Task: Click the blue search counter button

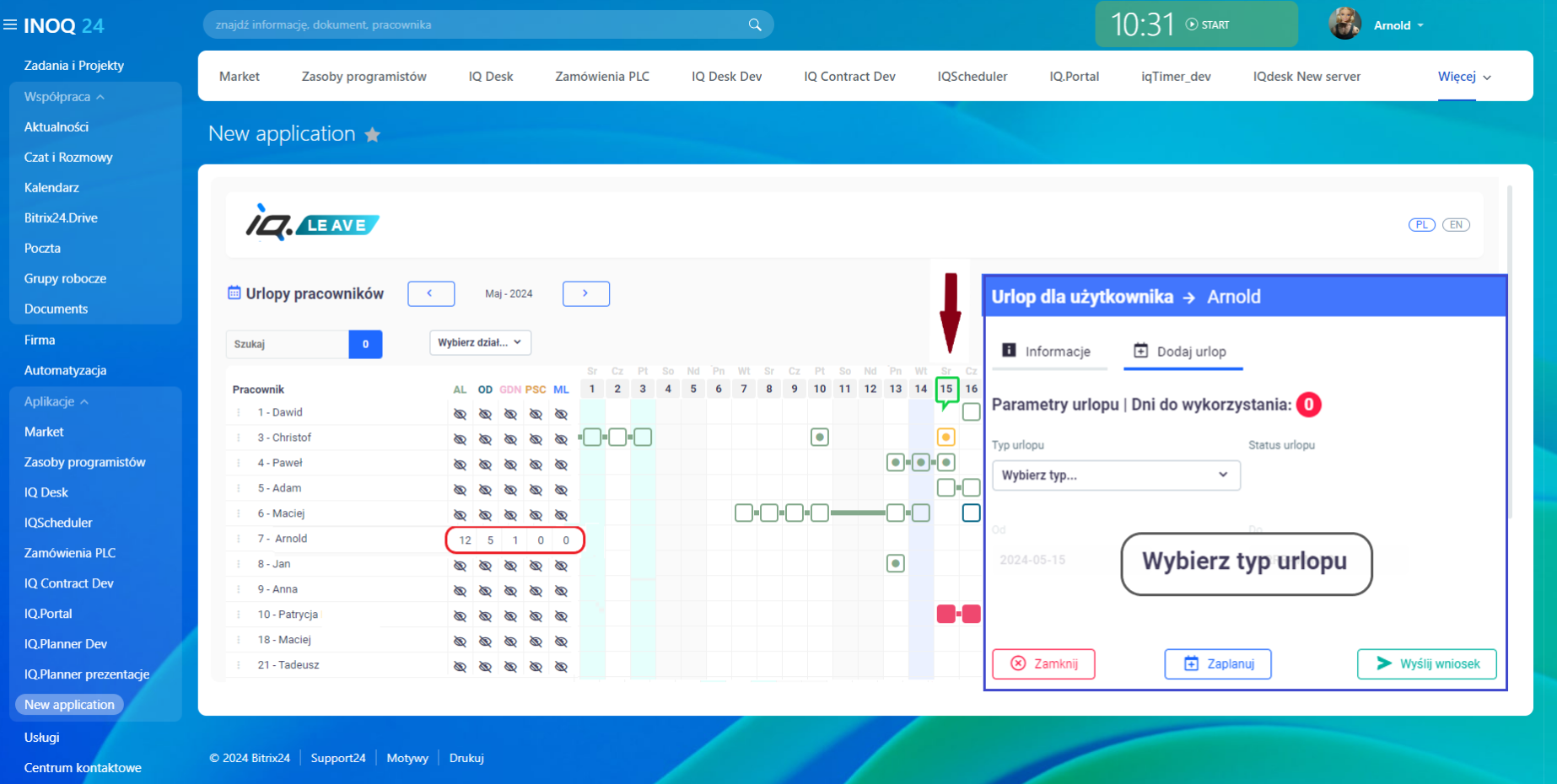Action: (x=365, y=344)
